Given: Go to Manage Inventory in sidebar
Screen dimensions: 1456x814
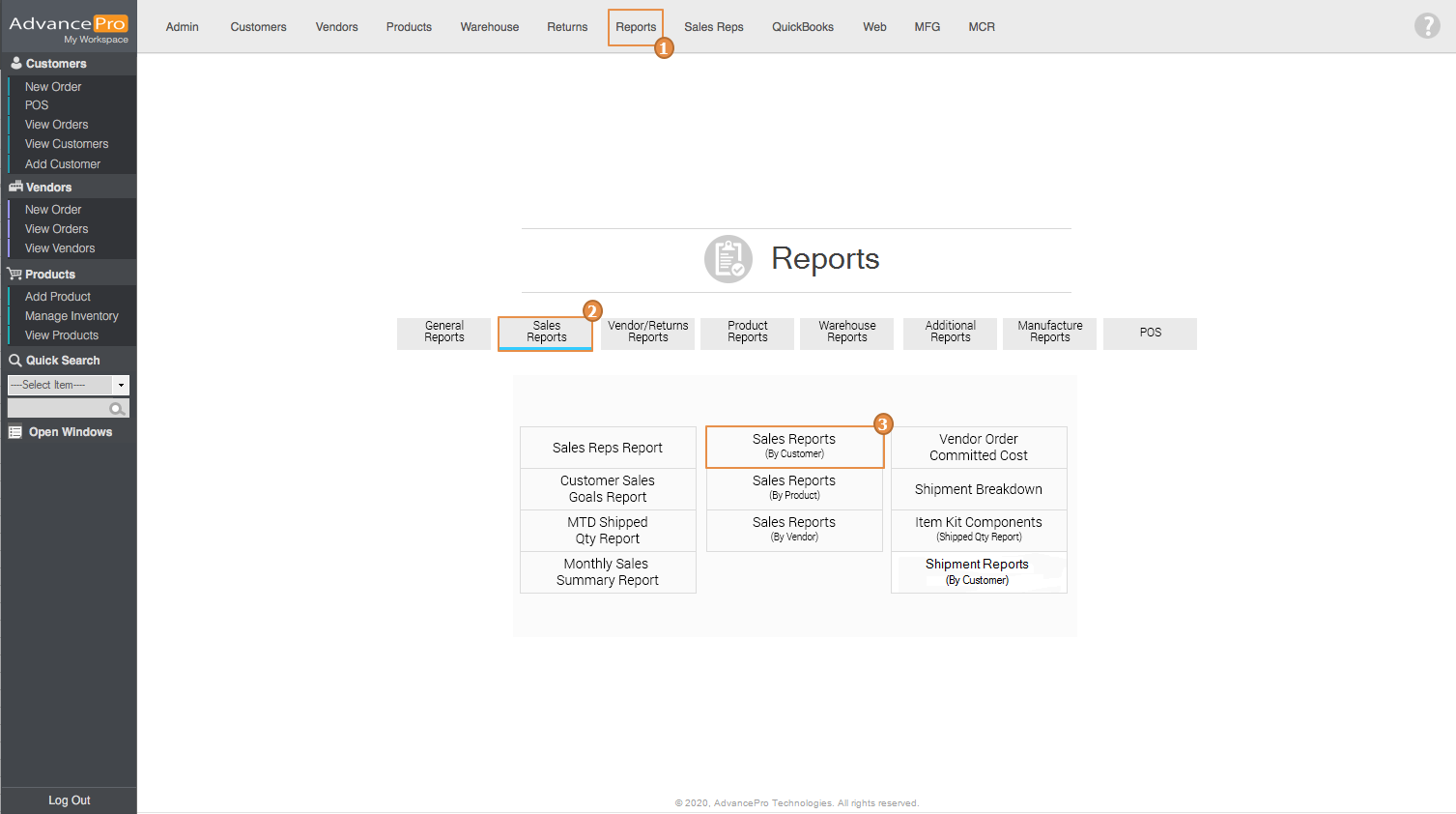Looking at the screenshot, I should pos(71,316).
